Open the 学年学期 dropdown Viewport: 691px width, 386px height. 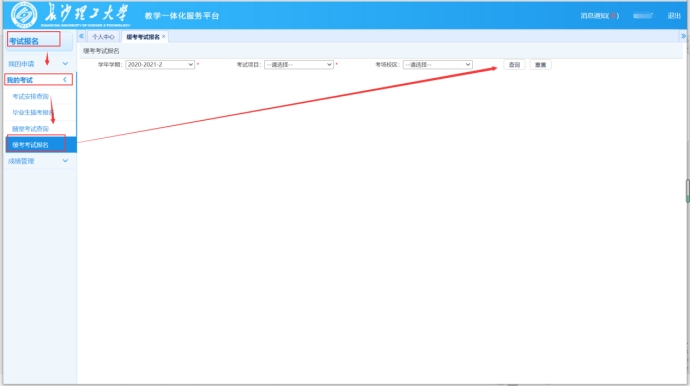pyautogui.click(x=160, y=64)
